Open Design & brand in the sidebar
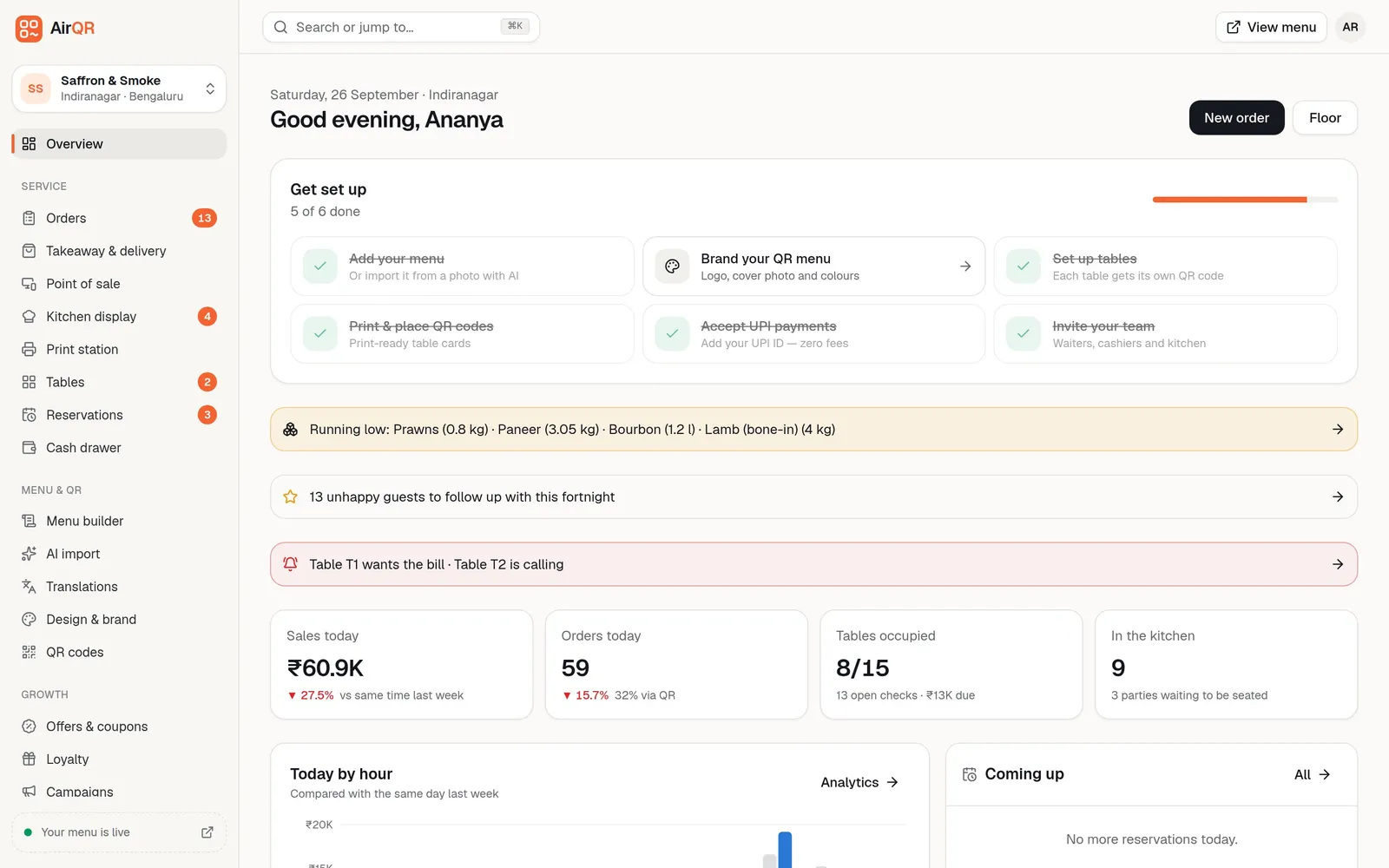Screen dimensions: 1389x868 pyautogui.click(x=119, y=619)
